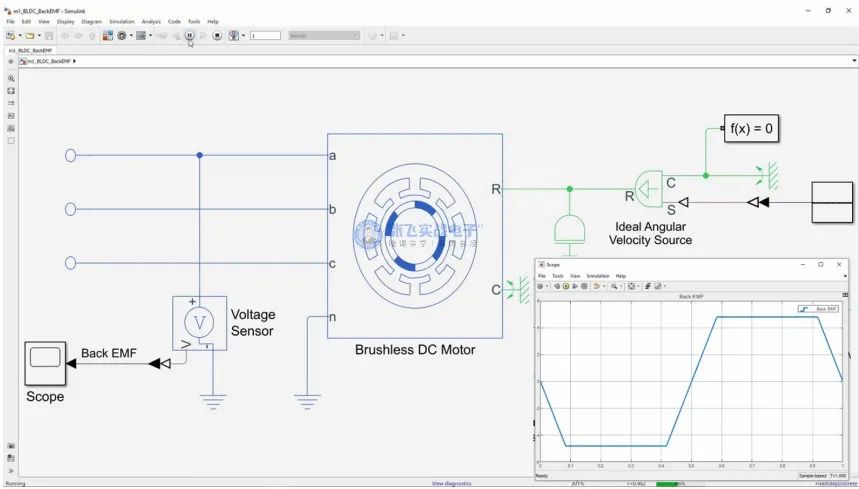Expand the New model dropdown arrow
This screenshot has width=859, height=489.
[x=18, y=36]
